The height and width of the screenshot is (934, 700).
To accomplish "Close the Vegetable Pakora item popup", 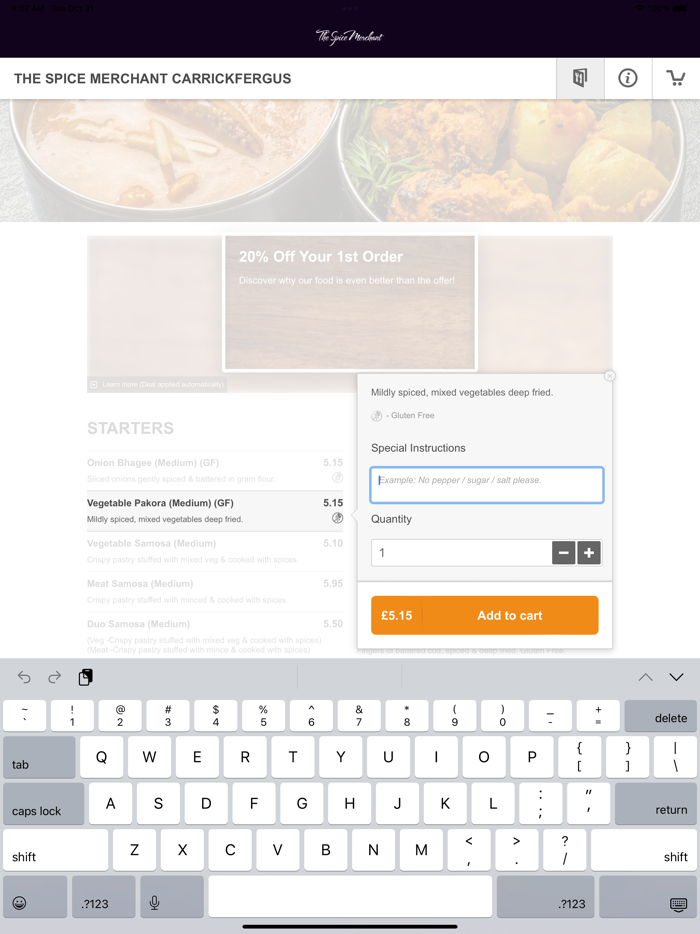I will (609, 376).
